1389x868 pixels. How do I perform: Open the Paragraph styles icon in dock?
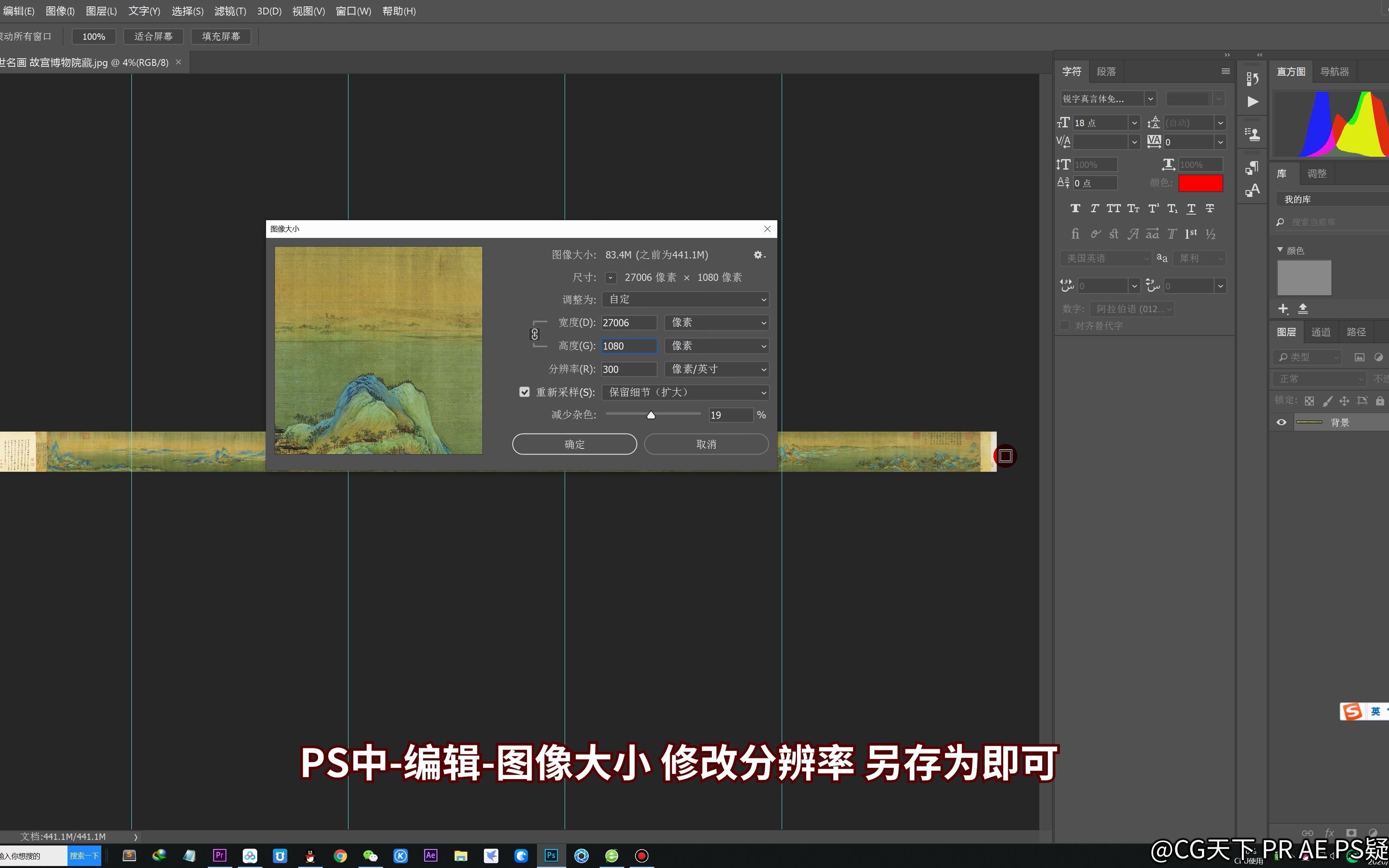[1252, 167]
